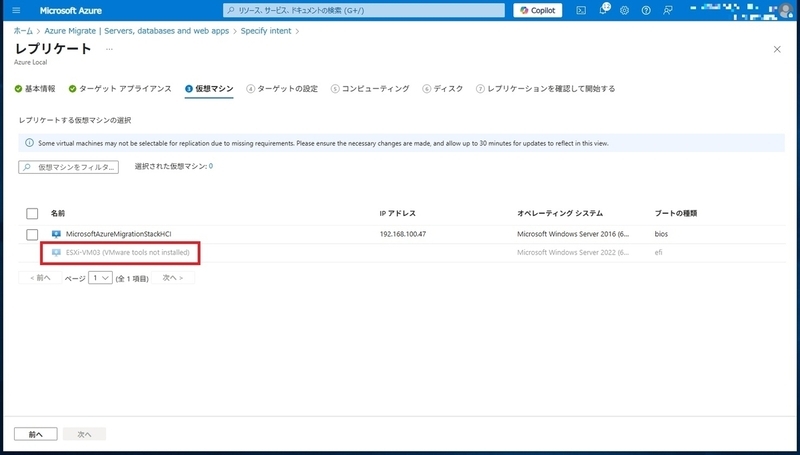Click the レプリケートする仮想マシンの選択 heading

(x=75, y=120)
